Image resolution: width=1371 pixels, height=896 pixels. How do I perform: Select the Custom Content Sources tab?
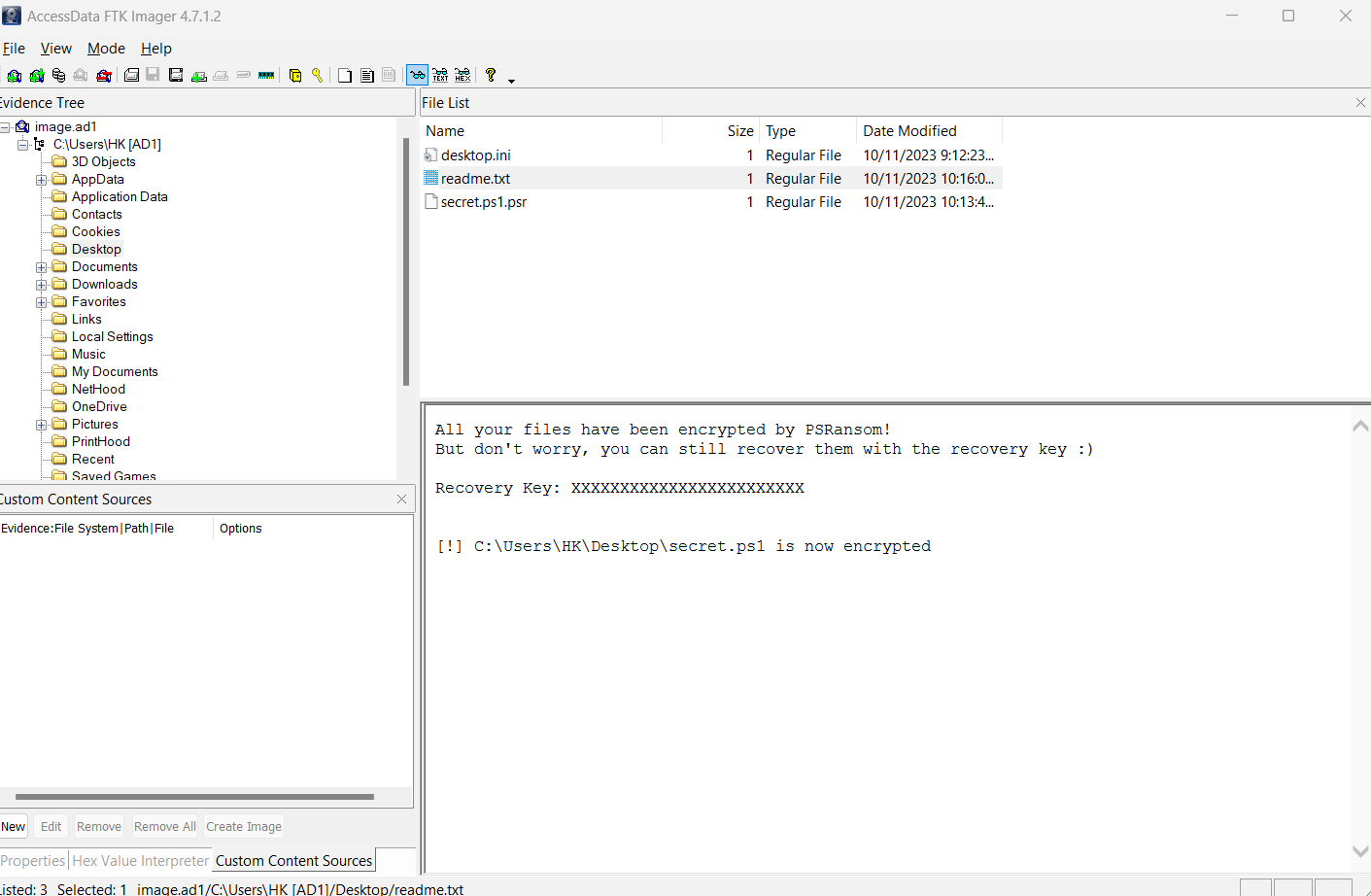tap(293, 861)
